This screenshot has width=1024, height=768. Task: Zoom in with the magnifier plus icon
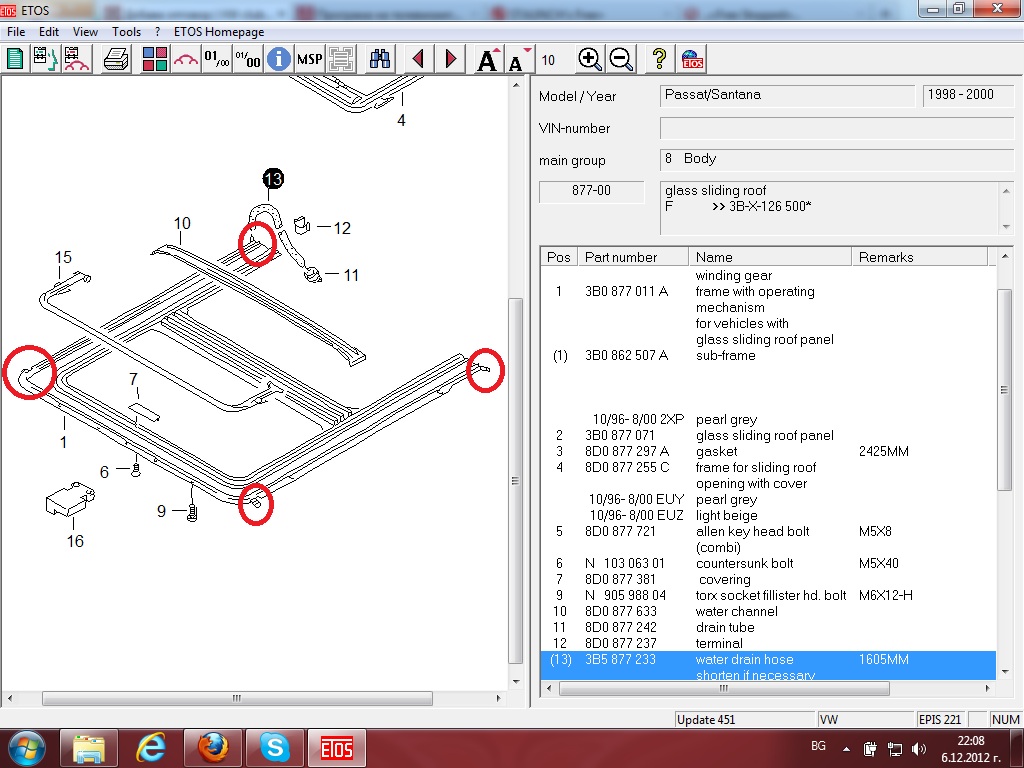point(590,59)
